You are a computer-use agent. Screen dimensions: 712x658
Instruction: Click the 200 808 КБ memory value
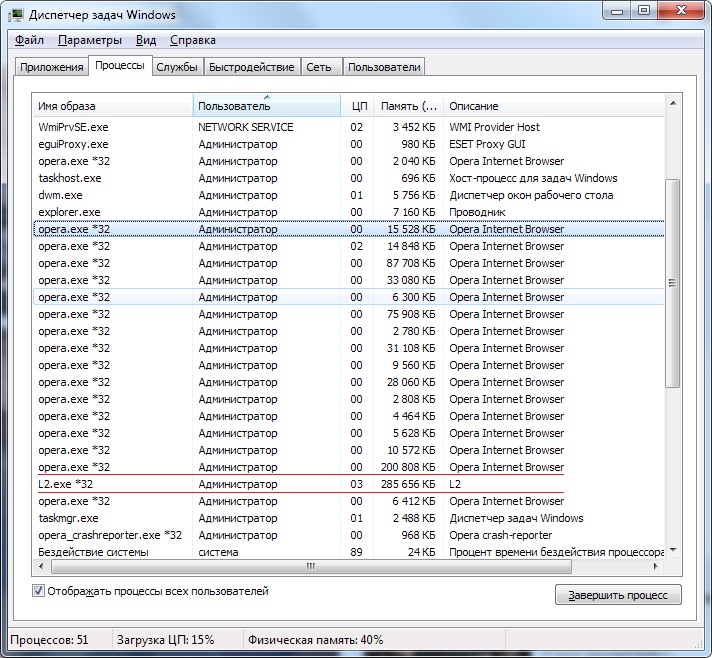(408, 467)
